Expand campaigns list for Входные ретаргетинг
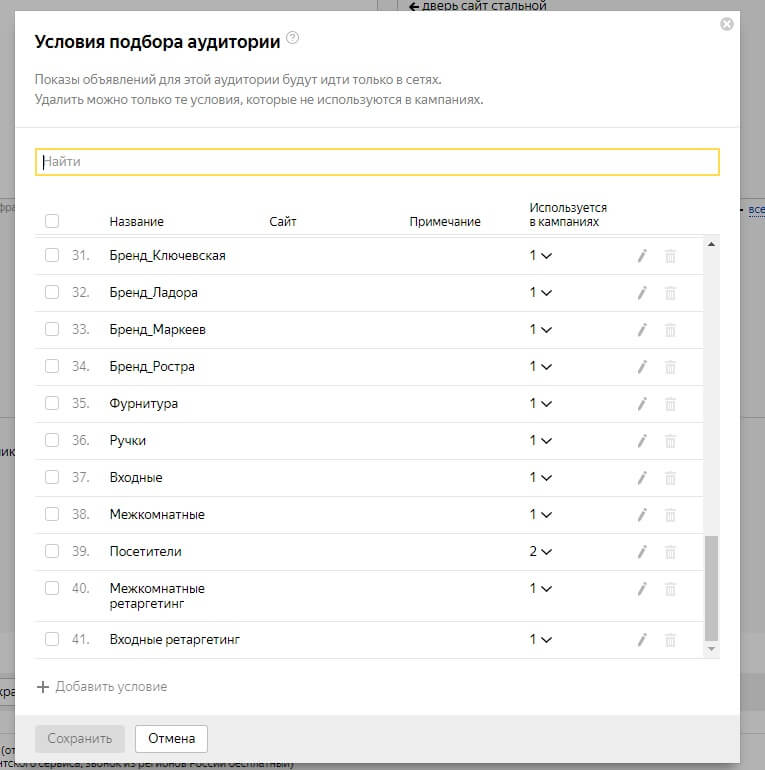 pos(541,640)
